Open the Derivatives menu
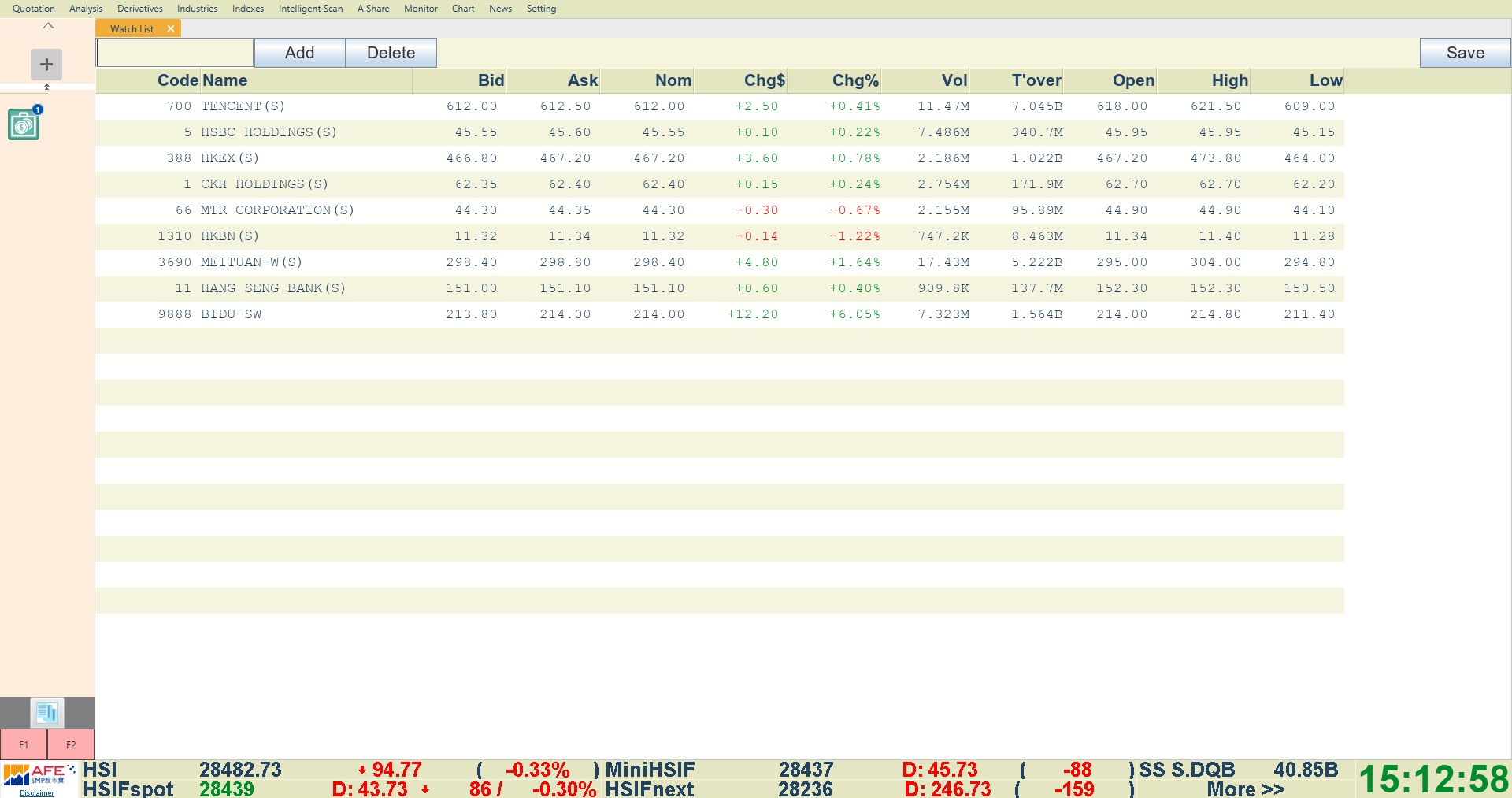Image resolution: width=1512 pixels, height=798 pixels. (140, 9)
